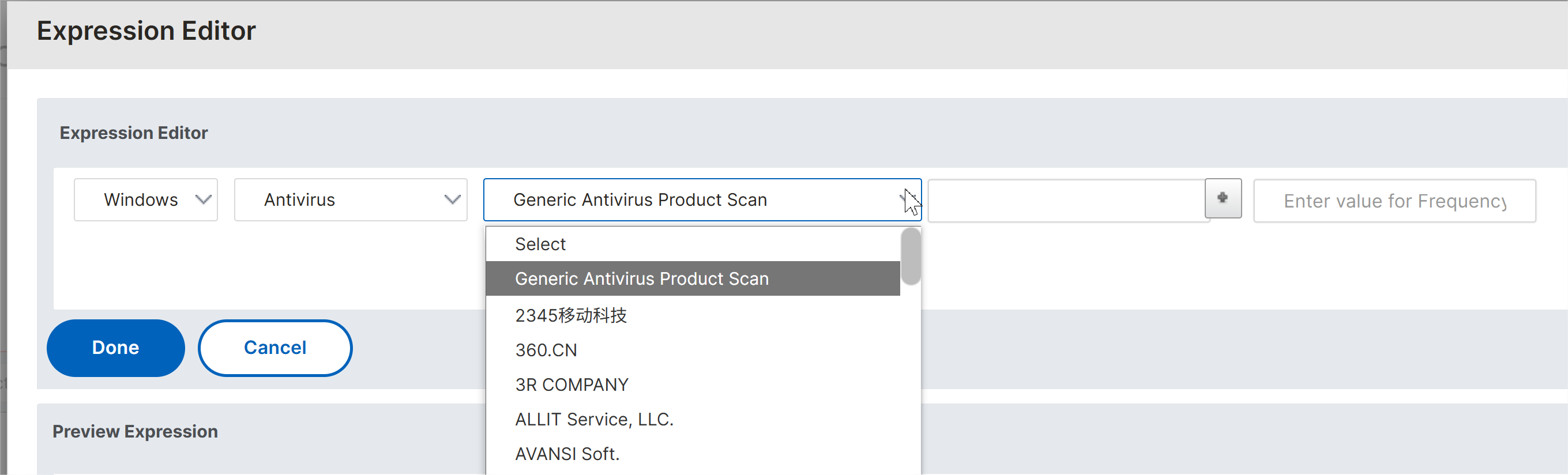Click the Expression Editor section label
Viewport: 1568px width, 475px height.
pos(134,133)
